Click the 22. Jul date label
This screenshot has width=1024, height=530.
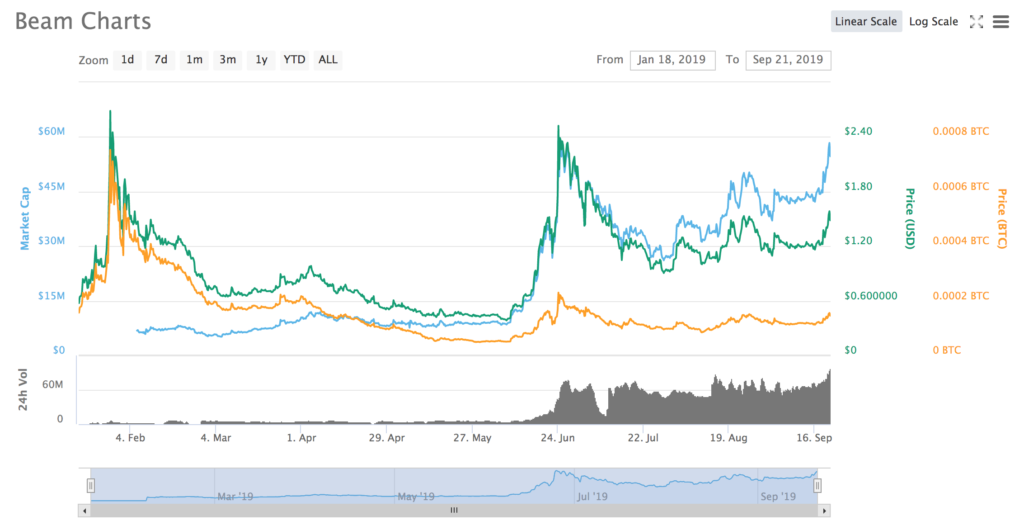pyautogui.click(x=643, y=438)
